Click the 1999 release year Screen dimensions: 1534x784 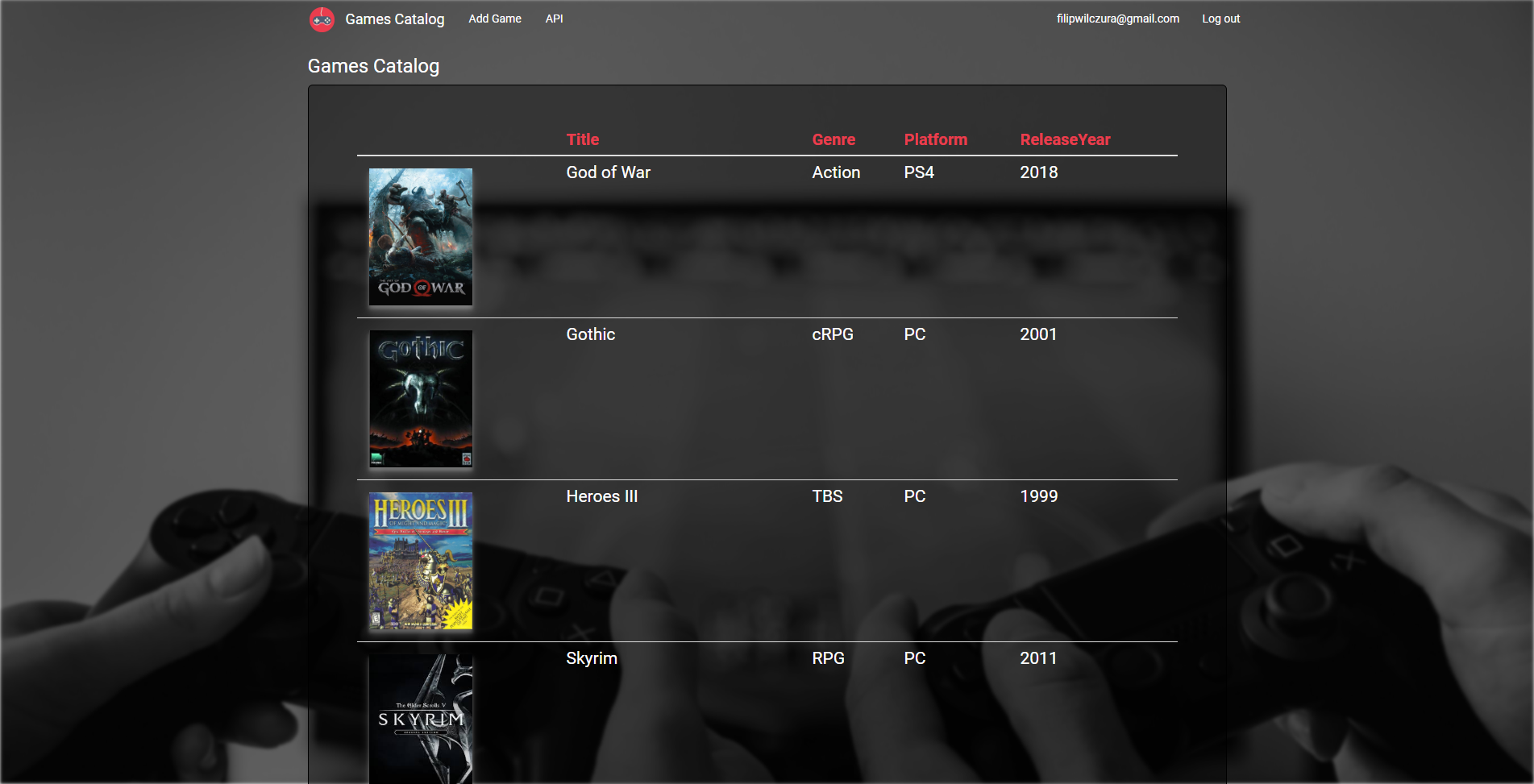pyautogui.click(x=1038, y=496)
